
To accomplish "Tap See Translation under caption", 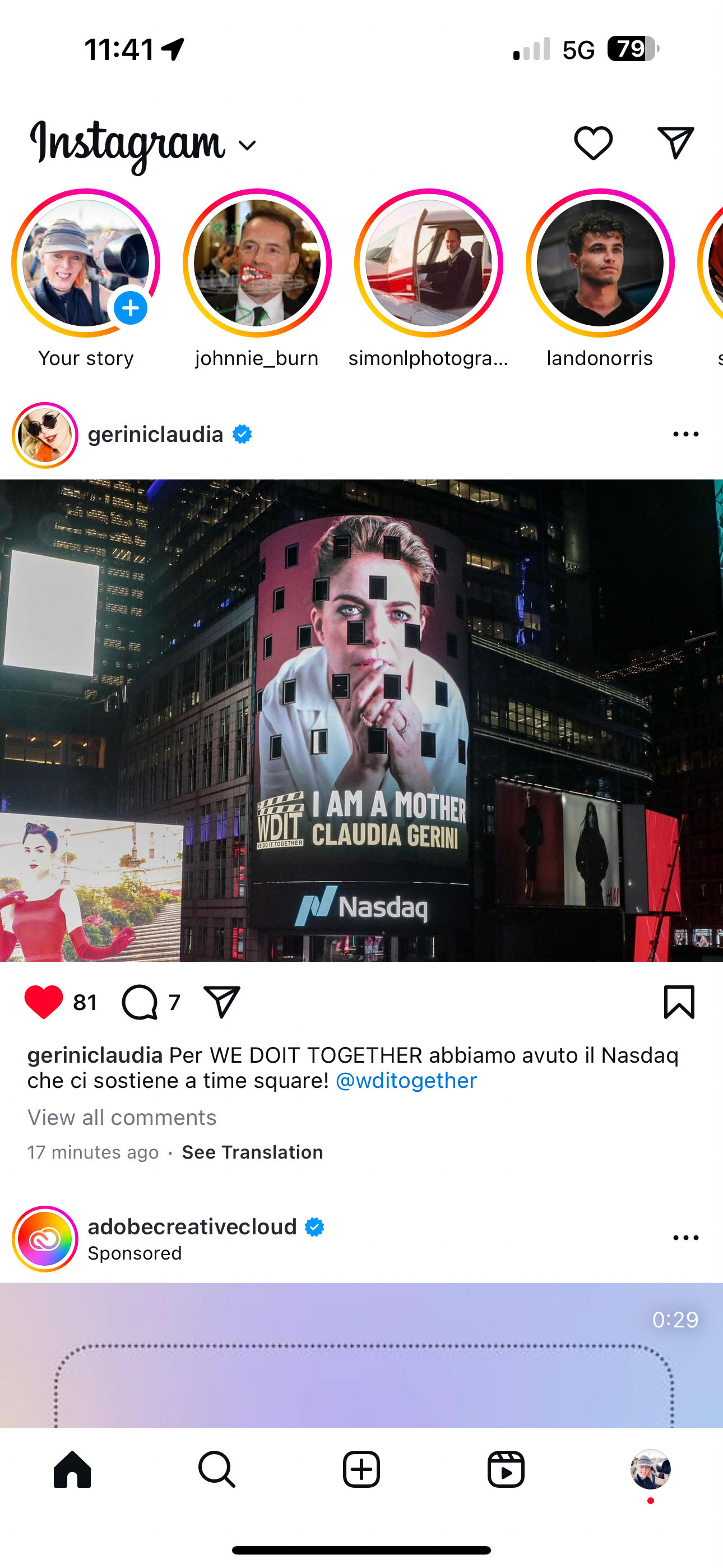I will [253, 1152].
